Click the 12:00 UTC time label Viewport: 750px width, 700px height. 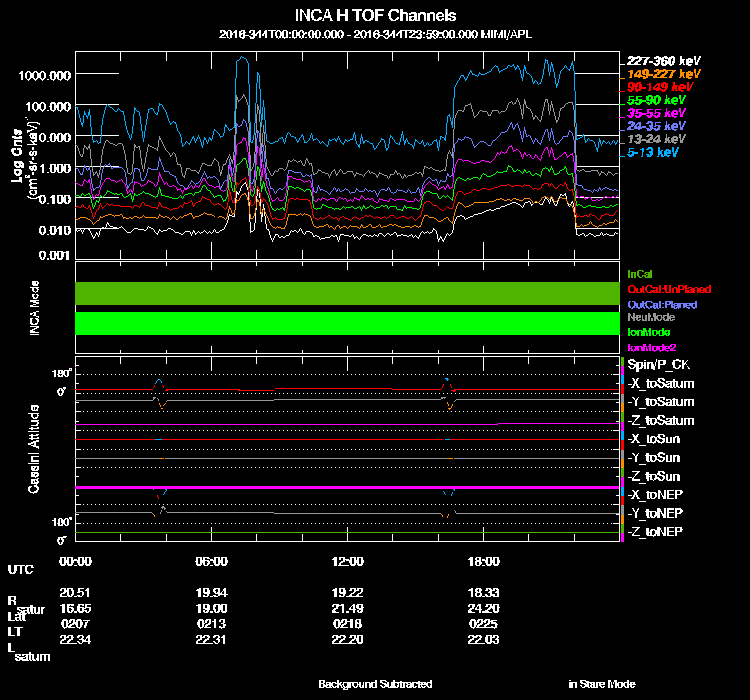tap(347, 561)
